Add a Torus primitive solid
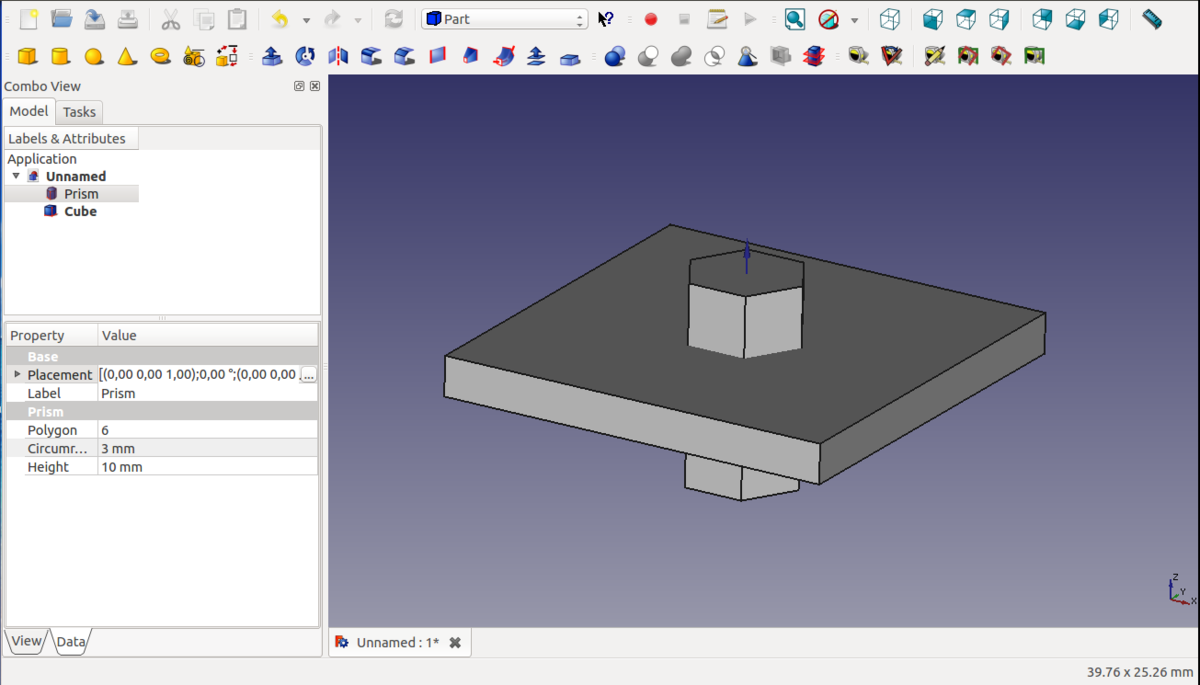The image size is (1200, 685). (160, 56)
